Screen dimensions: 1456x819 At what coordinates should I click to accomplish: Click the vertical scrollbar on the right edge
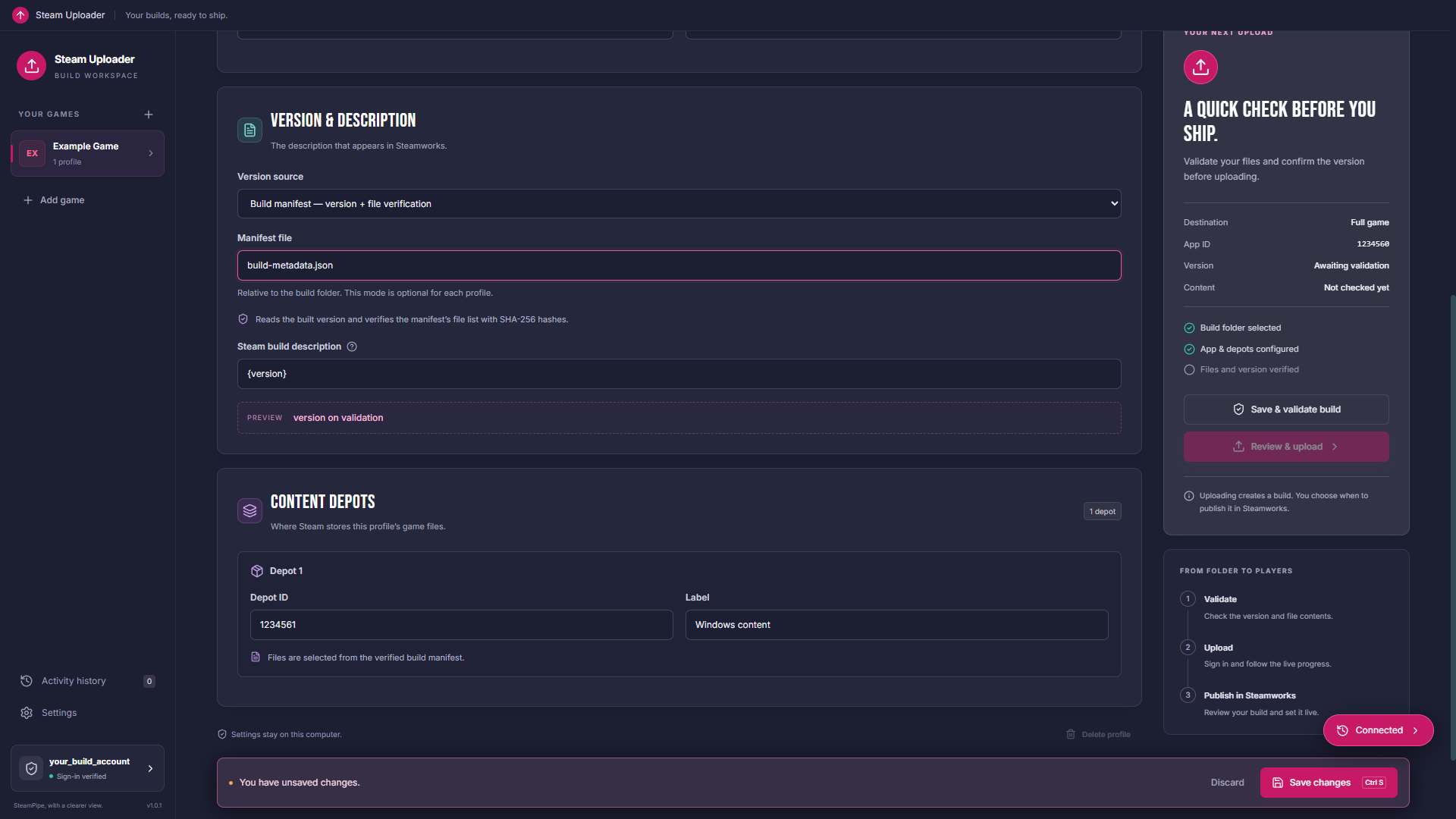click(x=1452, y=527)
